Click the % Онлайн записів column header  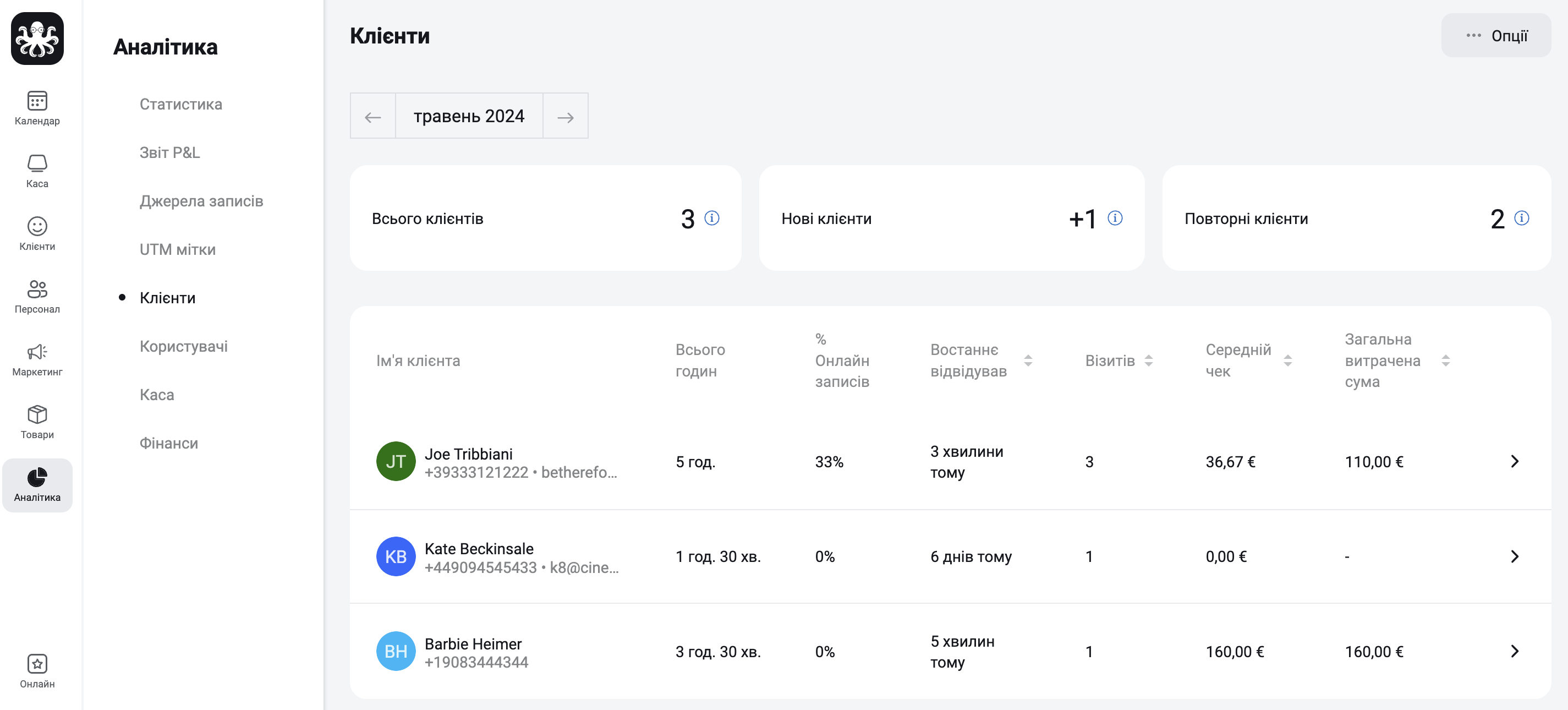tap(842, 361)
